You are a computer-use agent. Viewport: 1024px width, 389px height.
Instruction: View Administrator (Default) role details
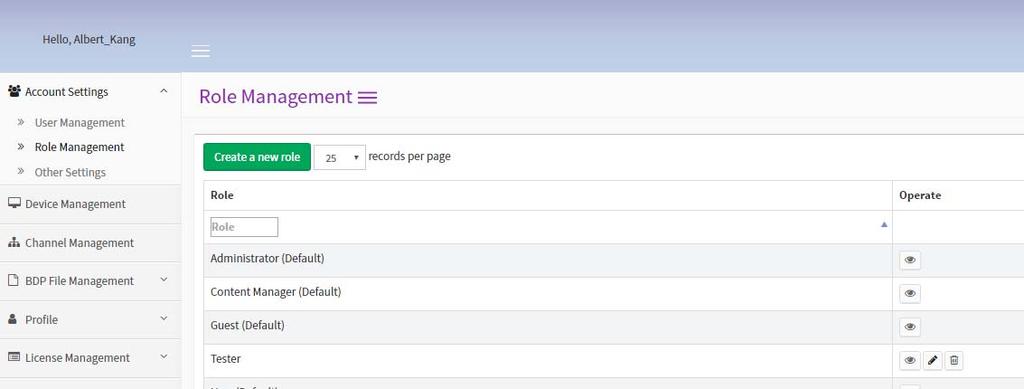[910, 260]
